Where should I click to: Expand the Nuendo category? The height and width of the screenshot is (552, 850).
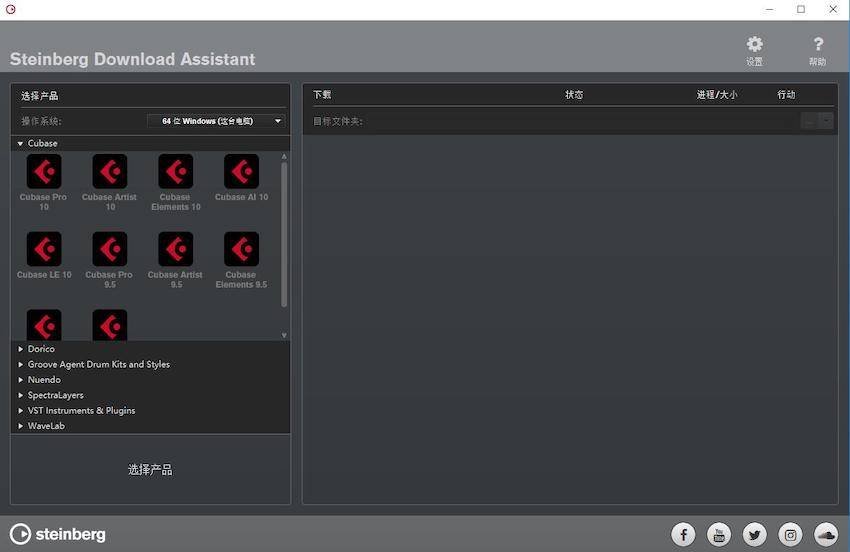coord(20,380)
